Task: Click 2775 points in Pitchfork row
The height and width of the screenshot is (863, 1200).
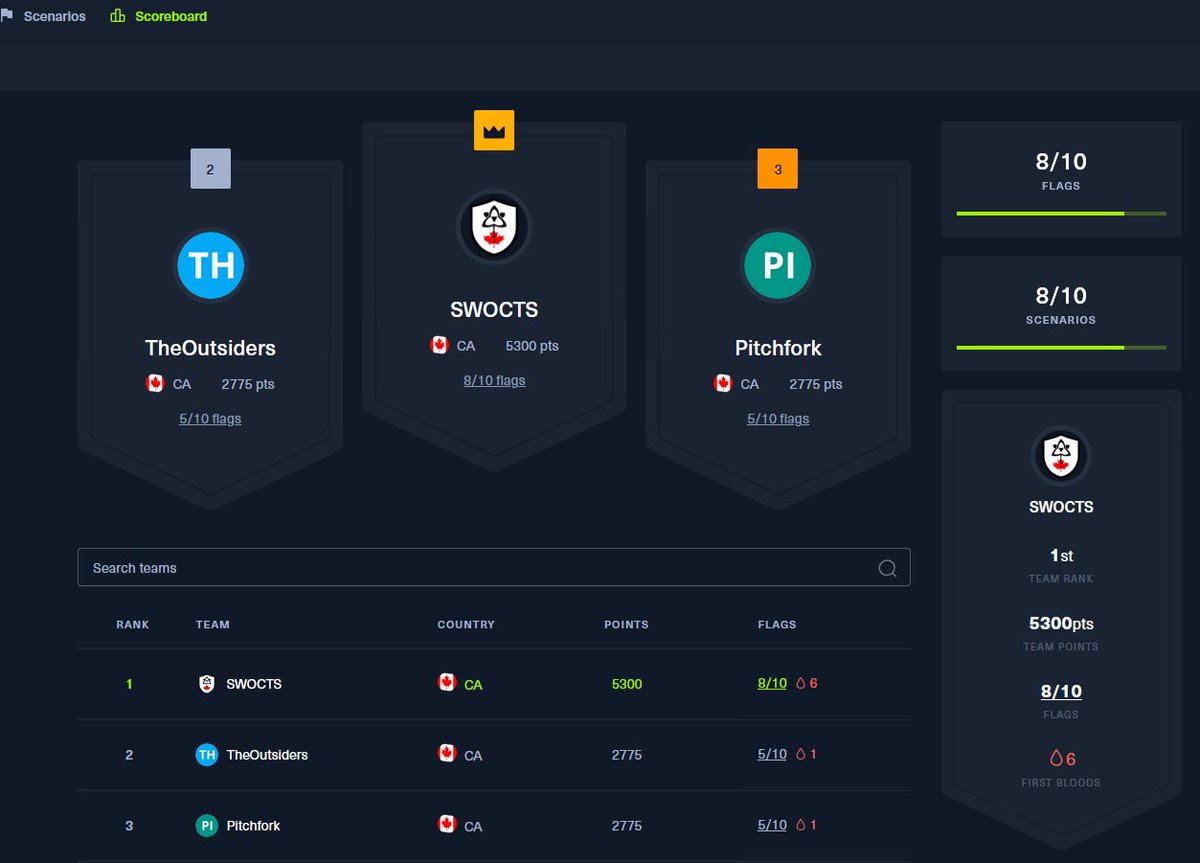Action: pyautogui.click(x=626, y=826)
